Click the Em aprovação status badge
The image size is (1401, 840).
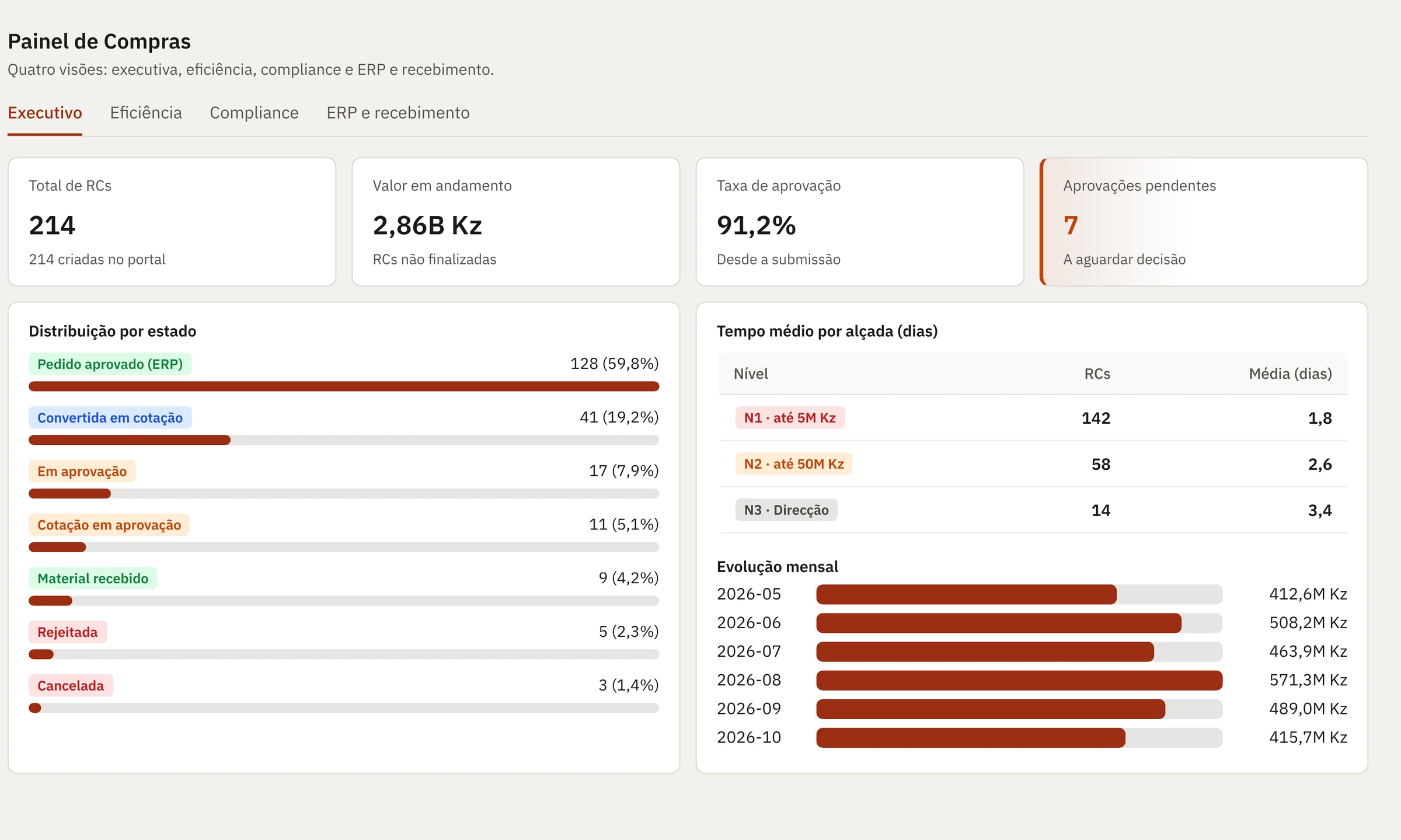(x=82, y=472)
